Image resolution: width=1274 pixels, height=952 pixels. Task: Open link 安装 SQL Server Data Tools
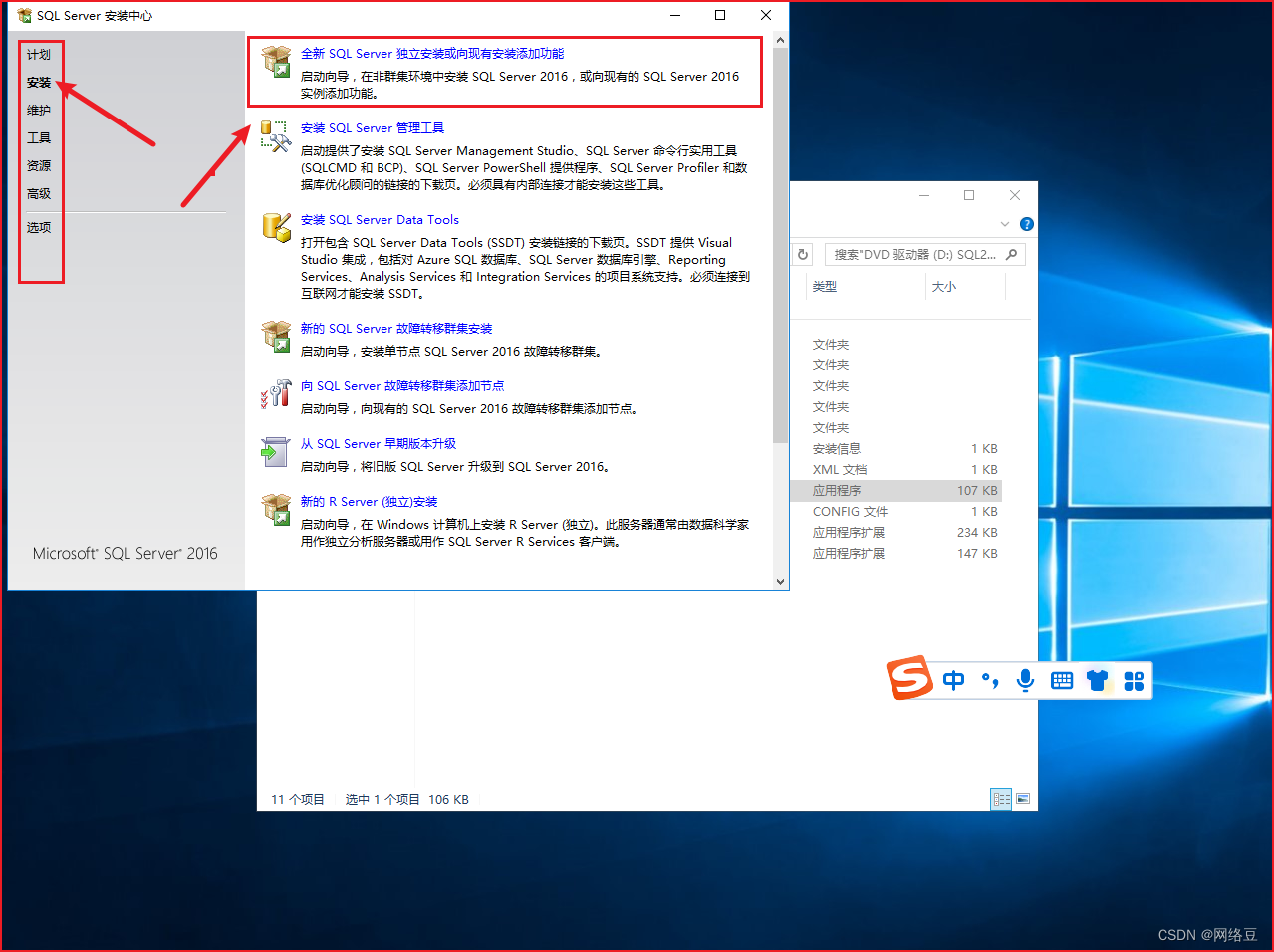pyautogui.click(x=380, y=220)
